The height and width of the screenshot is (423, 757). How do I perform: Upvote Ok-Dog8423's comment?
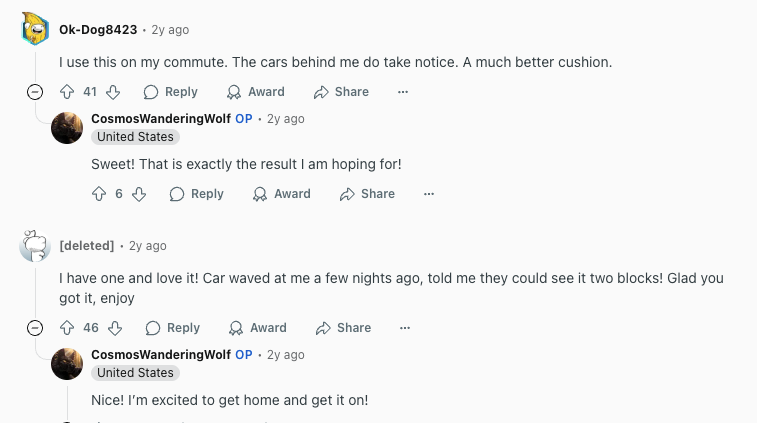pyautogui.click(x=68, y=92)
